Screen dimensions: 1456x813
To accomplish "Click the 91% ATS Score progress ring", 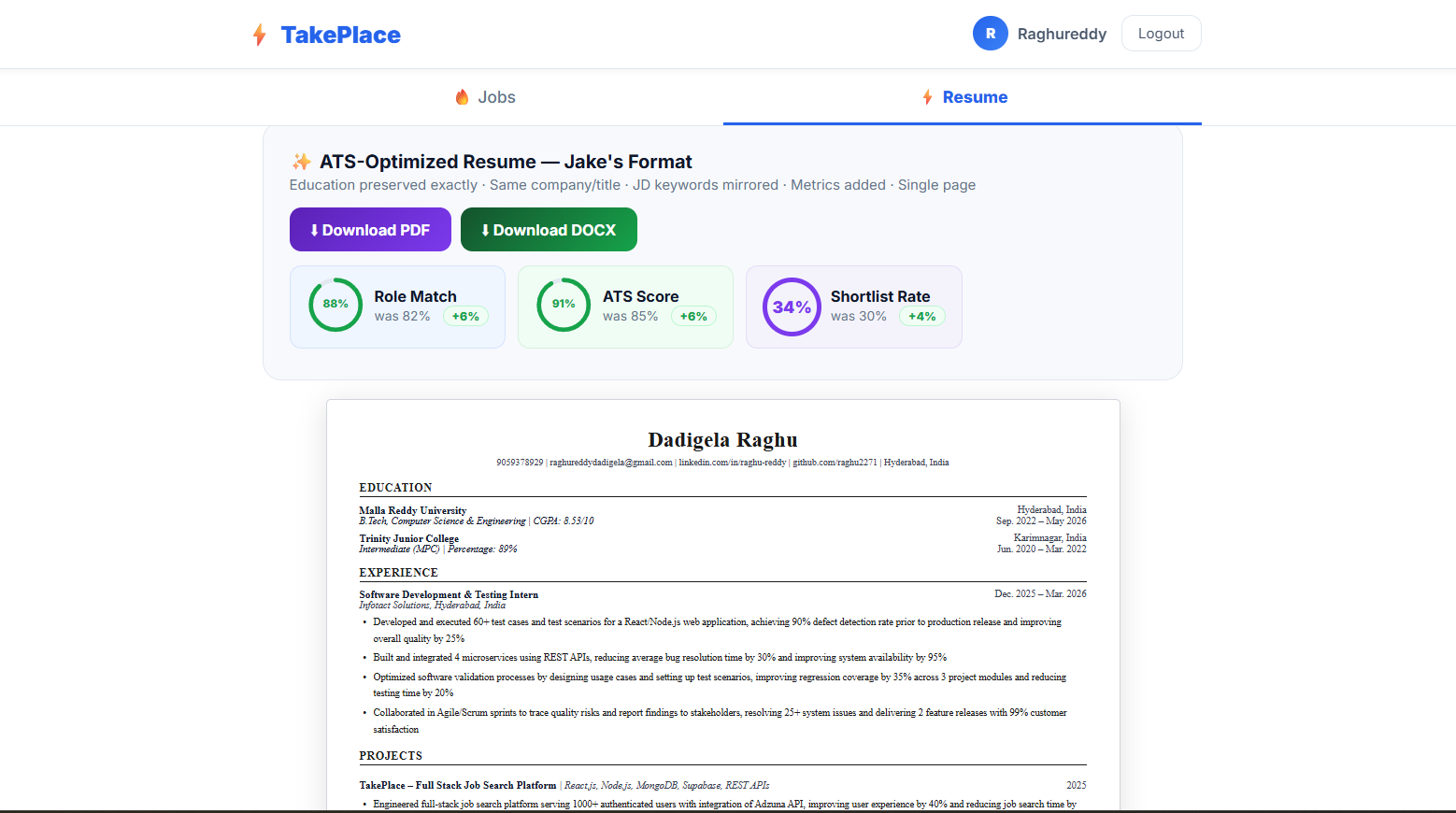I will click(x=564, y=305).
